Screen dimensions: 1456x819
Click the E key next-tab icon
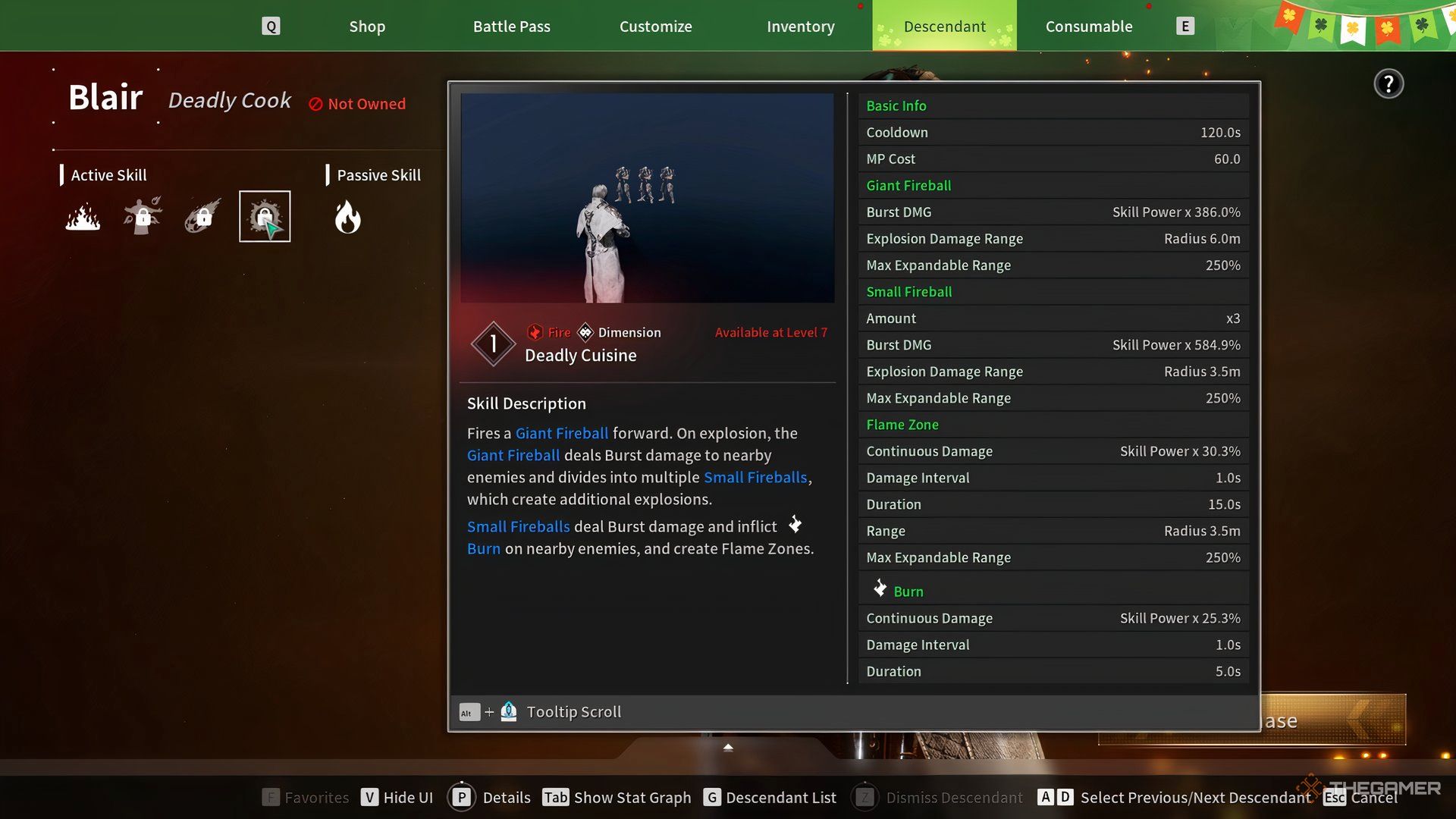[1185, 27]
